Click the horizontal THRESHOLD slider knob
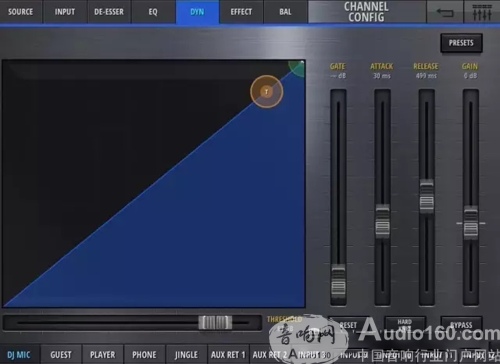 pyautogui.click(x=215, y=323)
